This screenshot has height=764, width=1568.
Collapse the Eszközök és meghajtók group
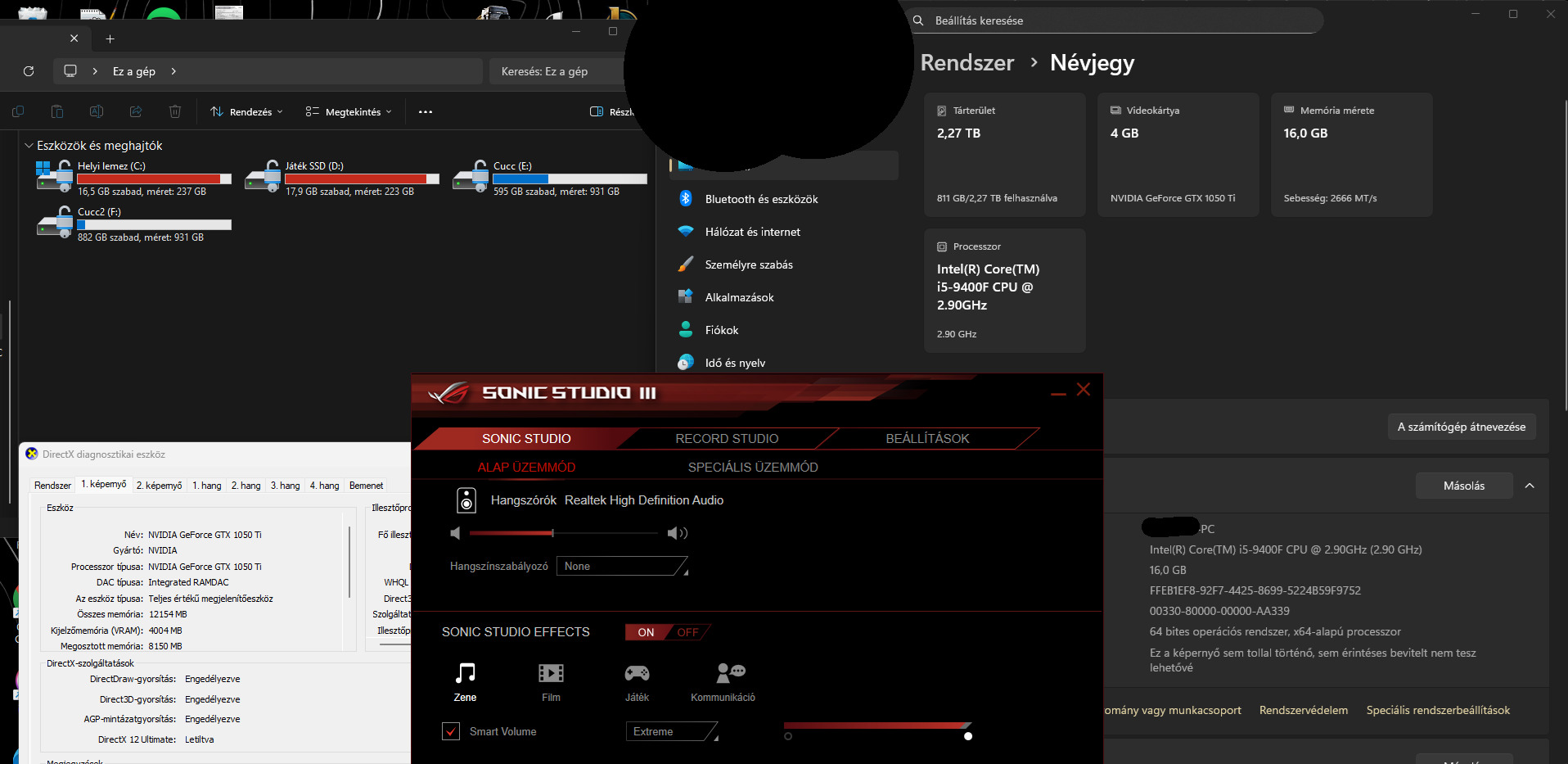[x=29, y=146]
